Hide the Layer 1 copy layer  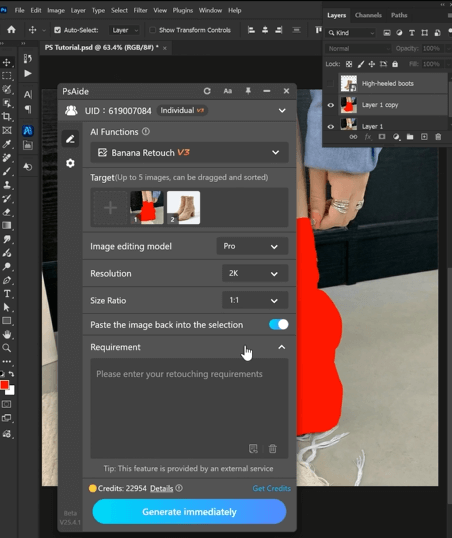(x=331, y=105)
